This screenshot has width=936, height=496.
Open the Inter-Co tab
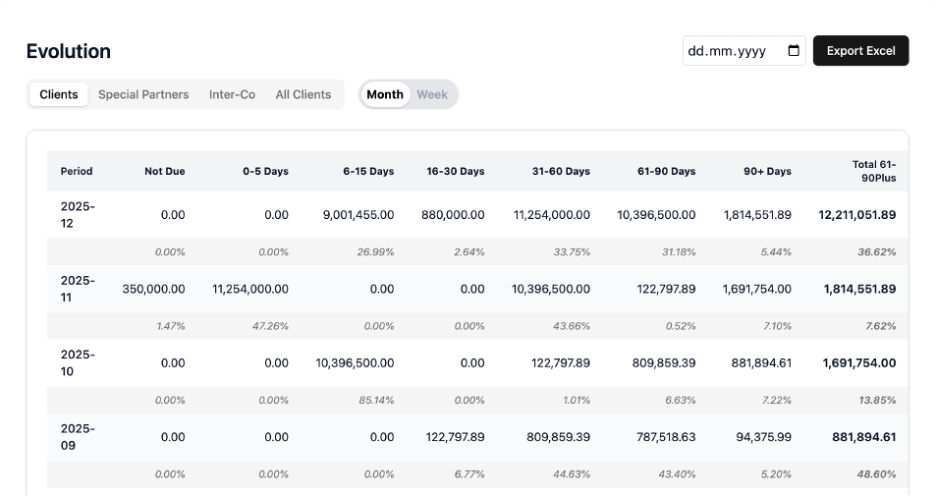pos(232,95)
